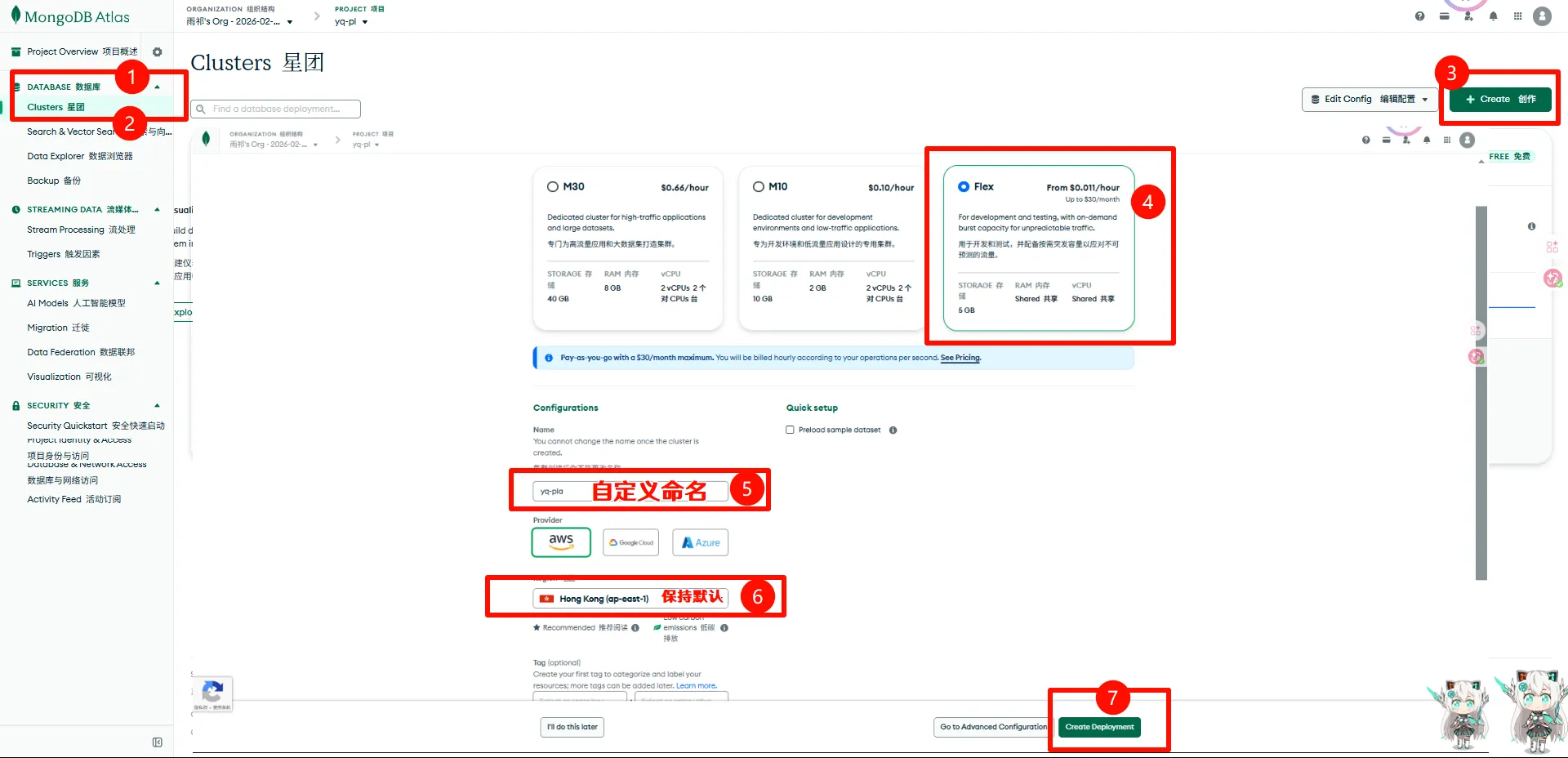Click the vertical scrollbar of the cluster form

1481,392
